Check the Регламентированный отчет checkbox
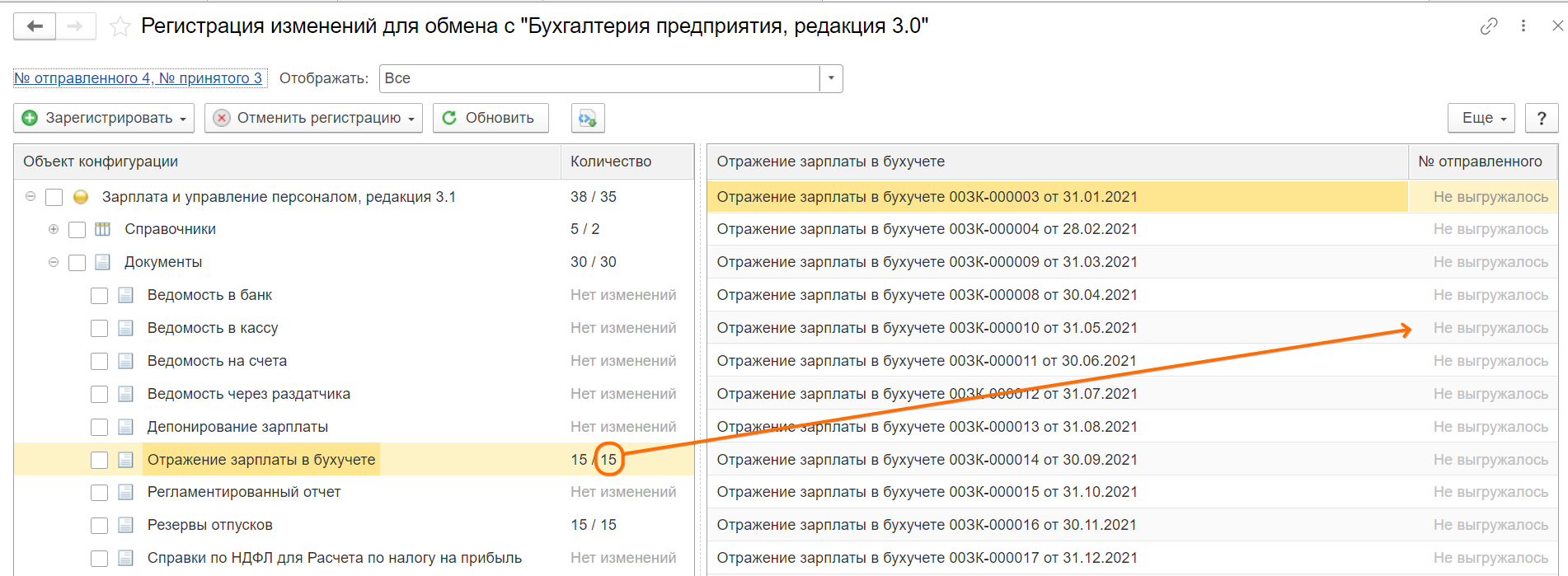 tap(100, 492)
